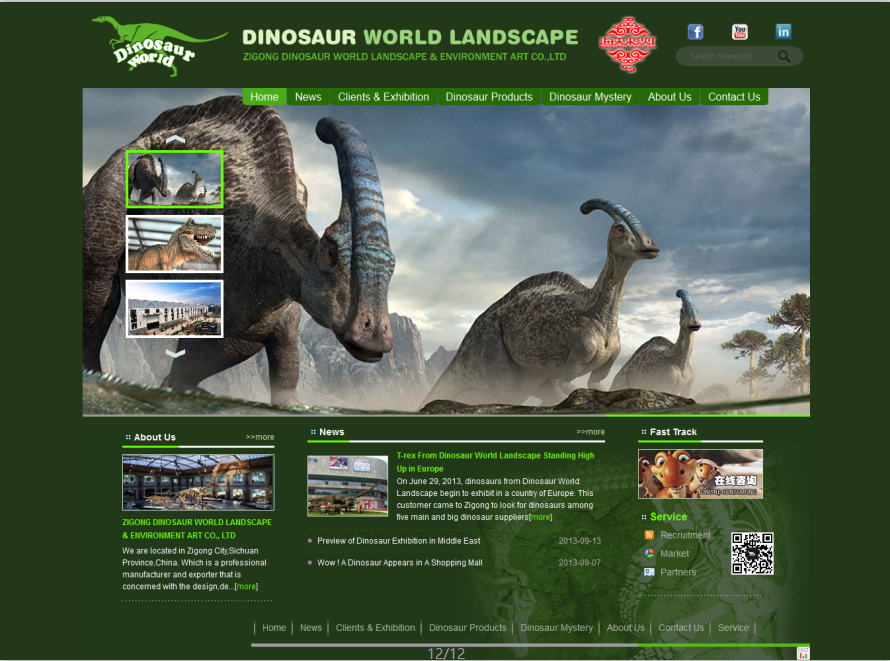Go to Clients & Exhibition in top navigation
890x661 pixels.
tap(384, 97)
